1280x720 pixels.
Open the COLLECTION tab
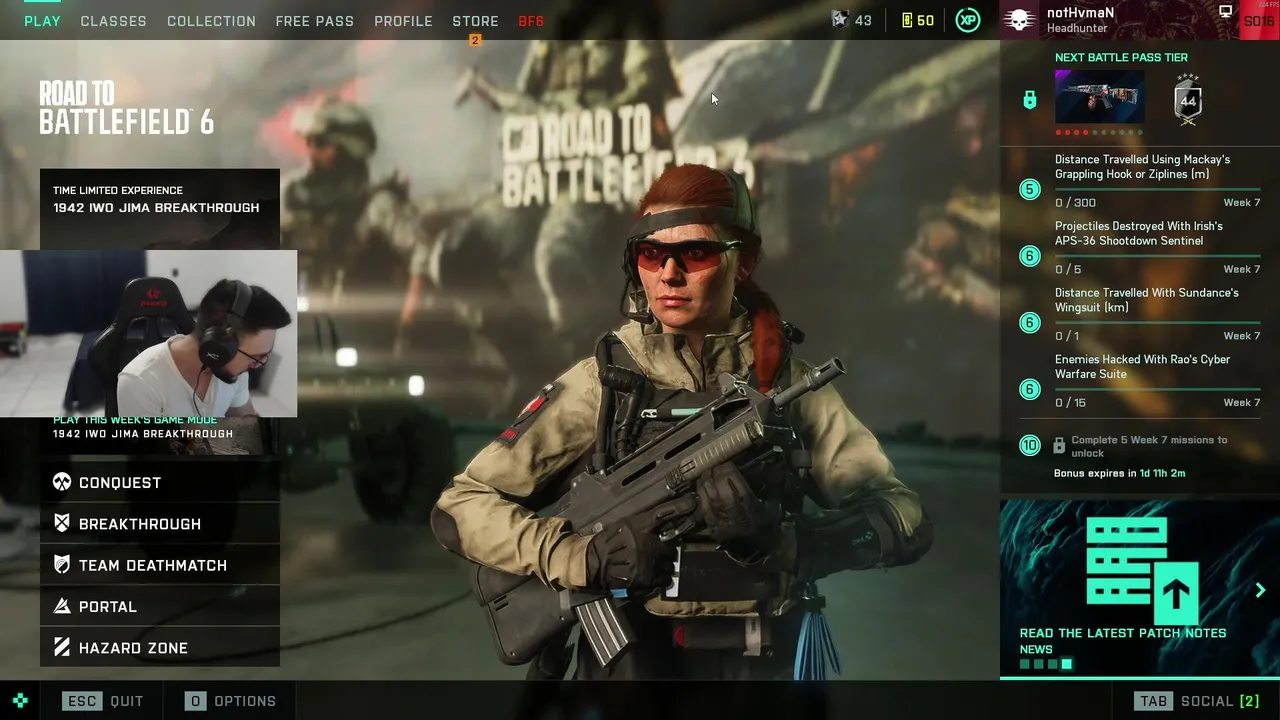point(211,21)
